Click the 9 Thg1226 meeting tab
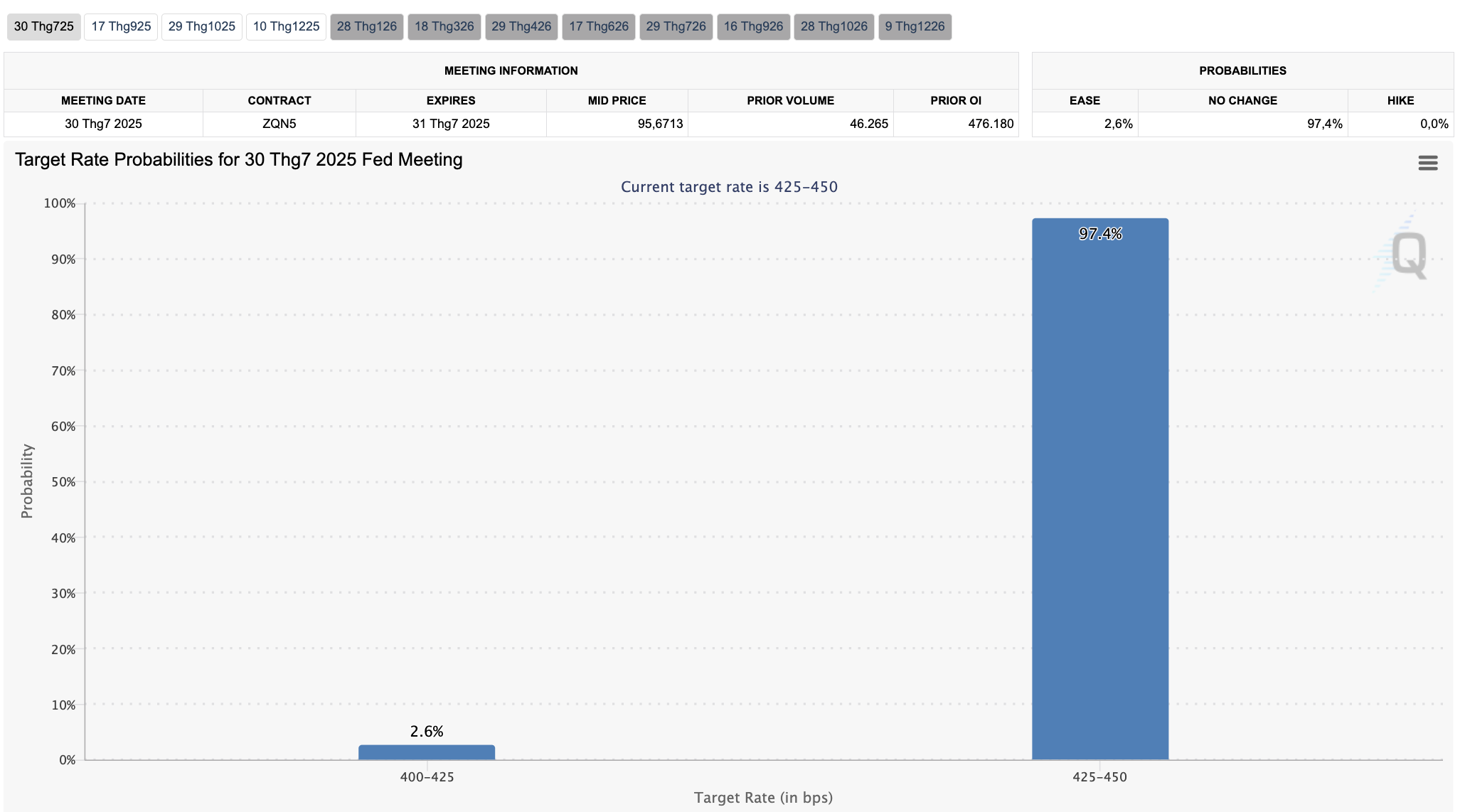1465x812 pixels. [x=915, y=27]
